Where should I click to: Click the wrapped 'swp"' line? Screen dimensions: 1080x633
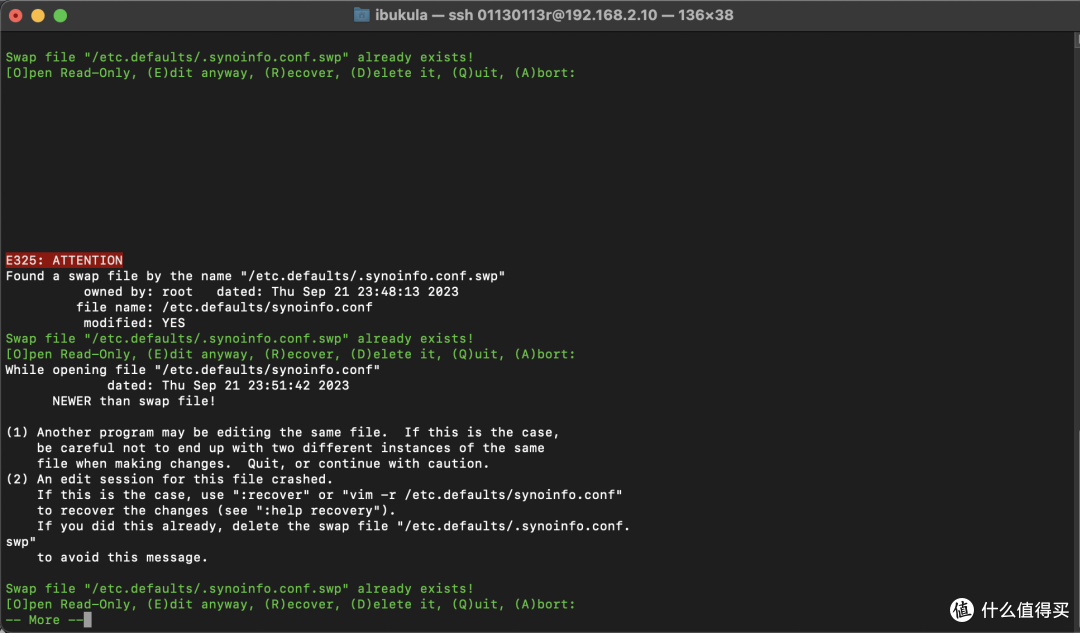coord(21,541)
